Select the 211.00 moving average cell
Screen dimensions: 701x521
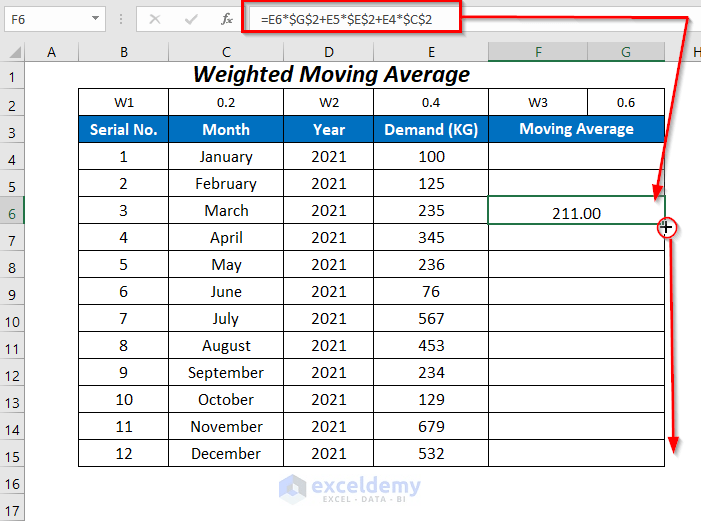coord(576,210)
